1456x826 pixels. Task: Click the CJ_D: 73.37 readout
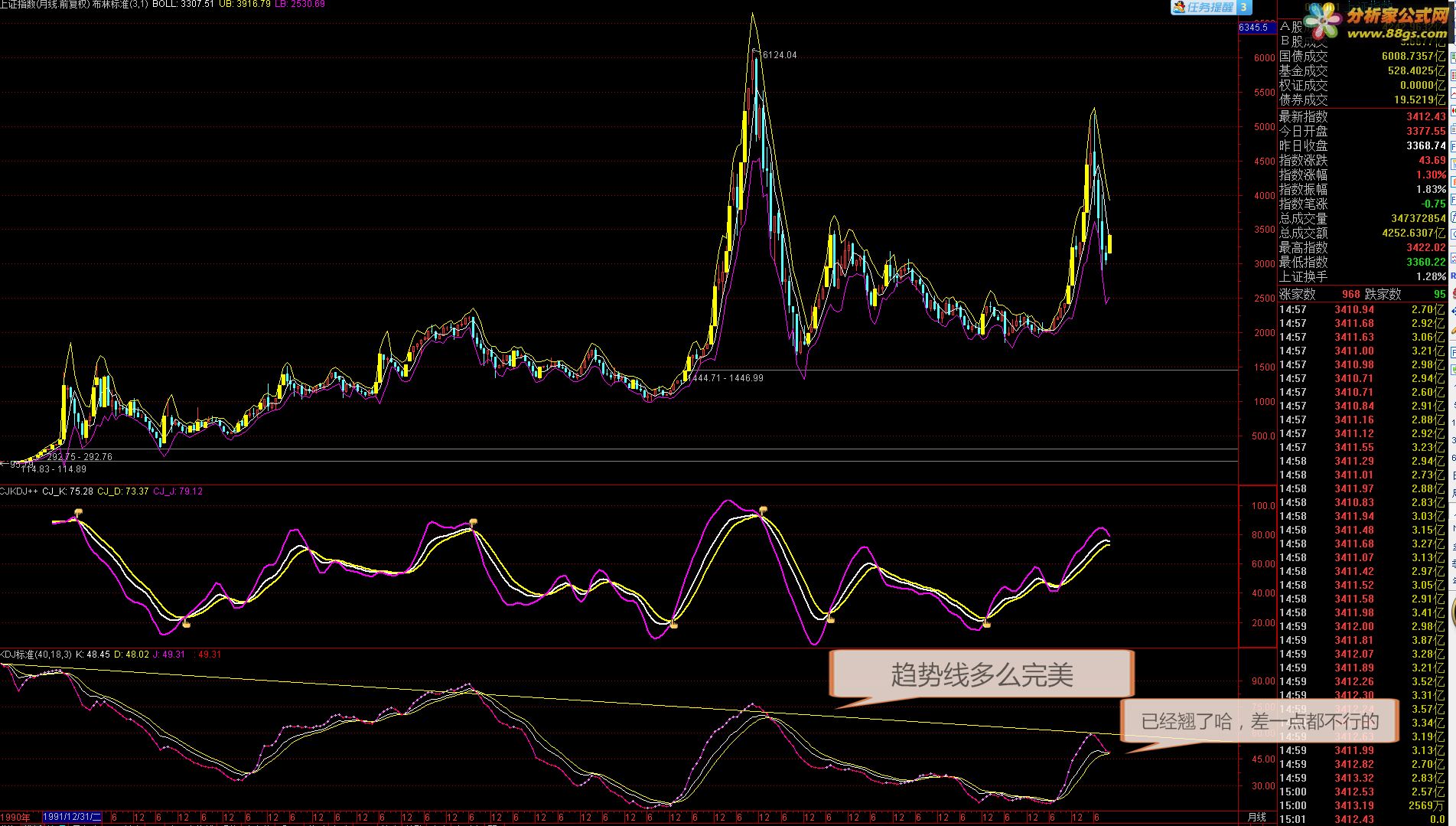click(x=123, y=491)
